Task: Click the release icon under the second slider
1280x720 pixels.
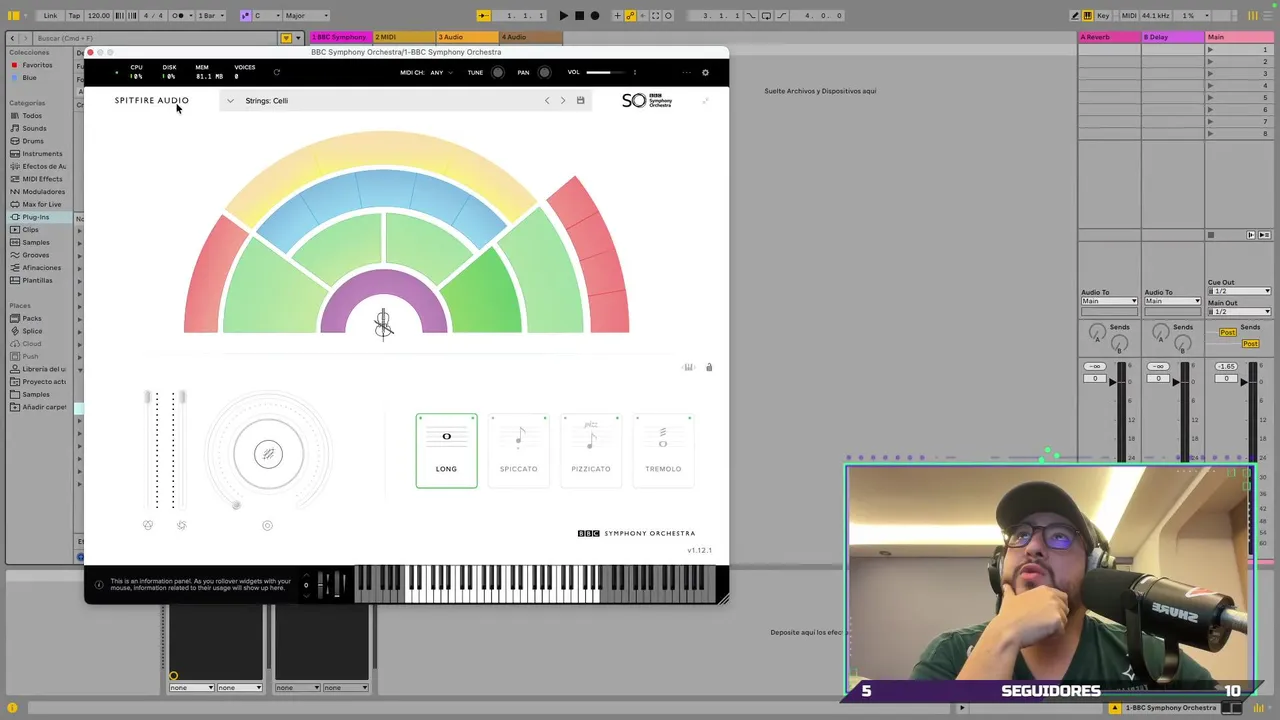Action: (181, 525)
